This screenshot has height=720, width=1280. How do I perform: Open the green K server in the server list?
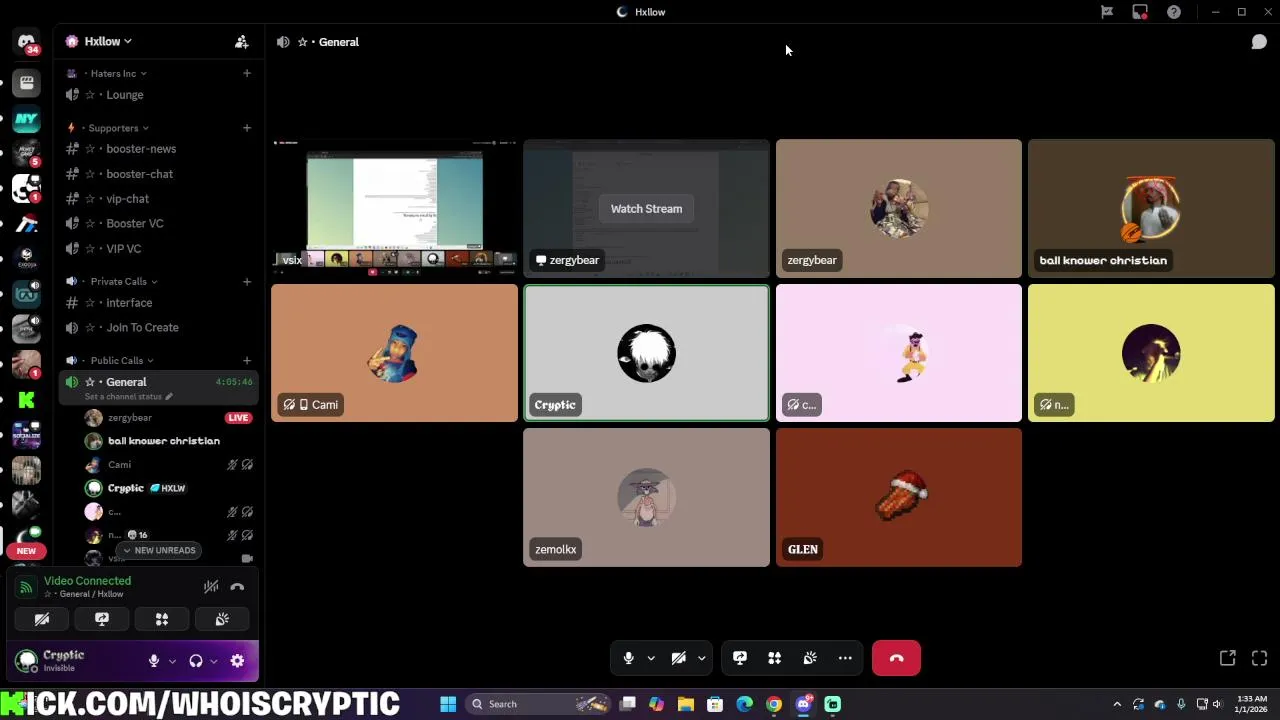pyautogui.click(x=27, y=400)
